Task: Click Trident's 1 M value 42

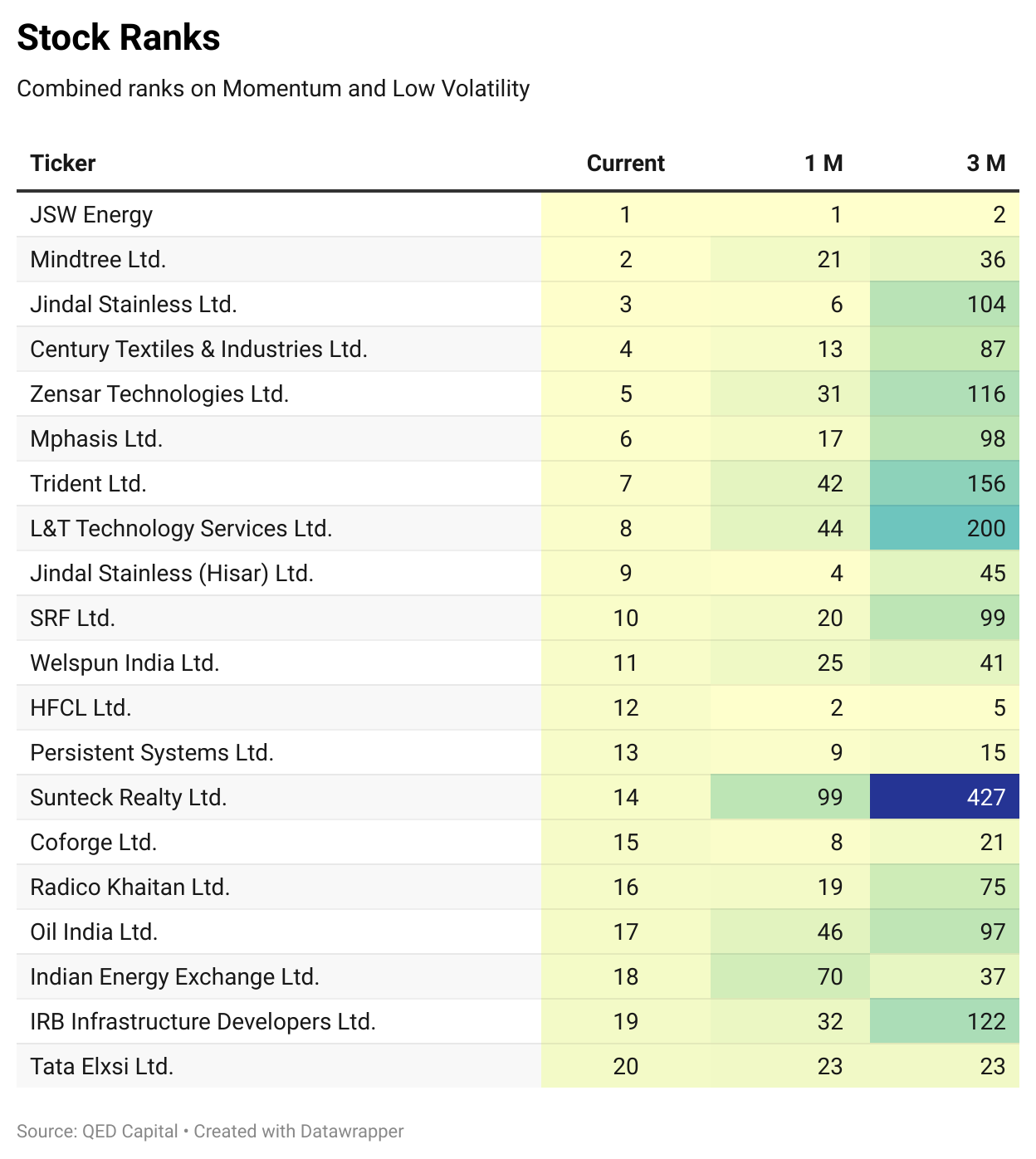Action: tap(830, 483)
